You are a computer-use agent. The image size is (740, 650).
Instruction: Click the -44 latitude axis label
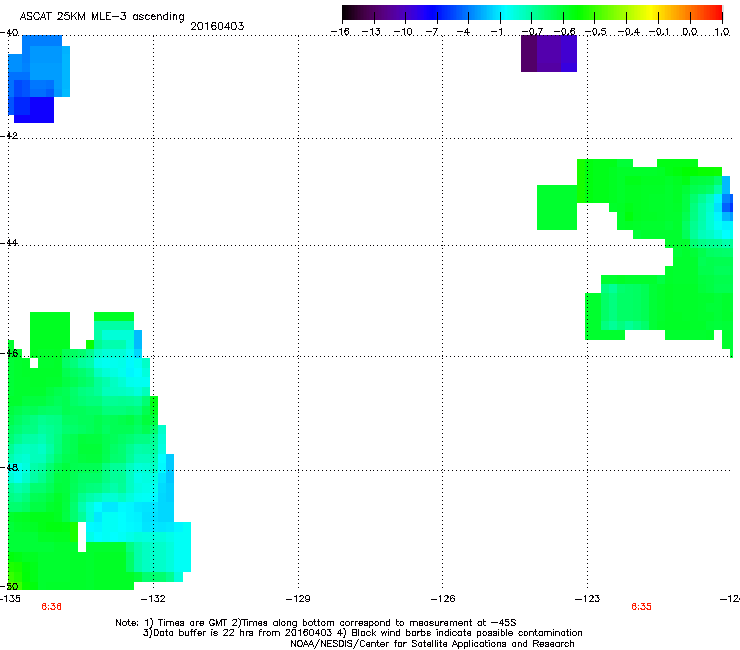point(9,243)
